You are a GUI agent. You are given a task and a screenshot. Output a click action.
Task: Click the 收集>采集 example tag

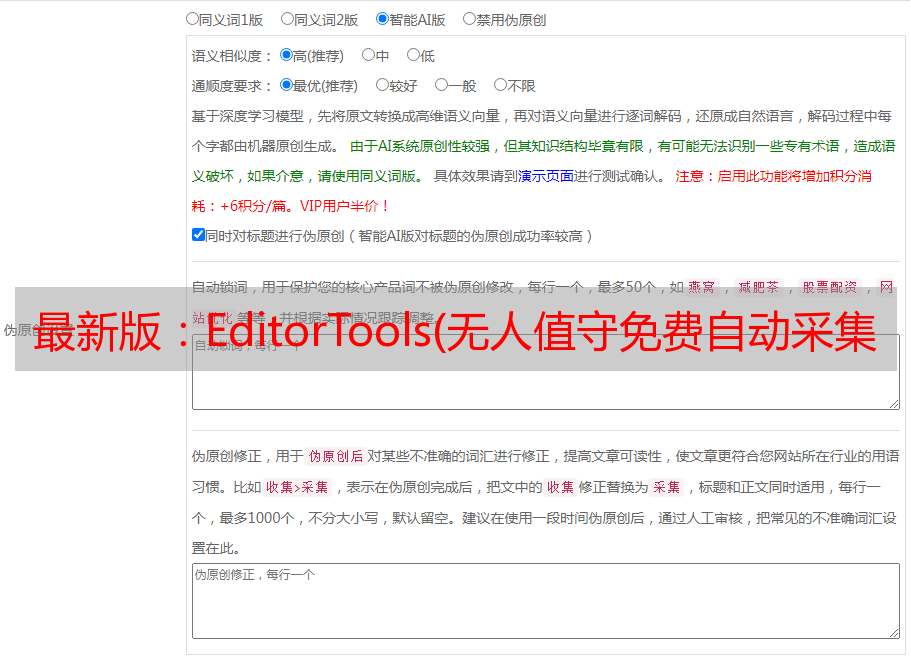(297, 488)
